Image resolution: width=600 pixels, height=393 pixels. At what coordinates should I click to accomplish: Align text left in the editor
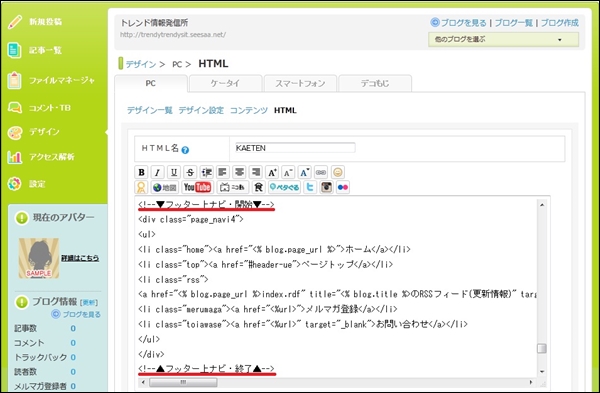coord(223,173)
